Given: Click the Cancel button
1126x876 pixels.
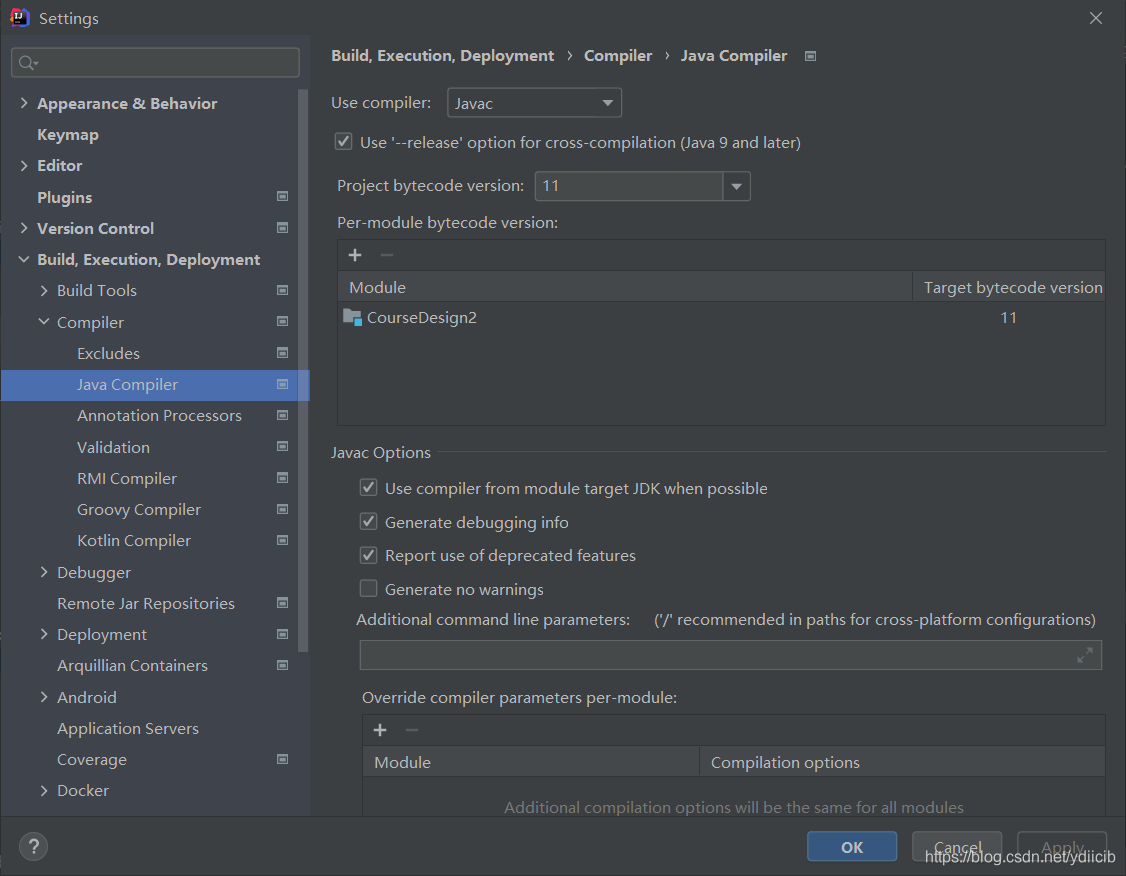Looking at the screenshot, I should (x=957, y=847).
